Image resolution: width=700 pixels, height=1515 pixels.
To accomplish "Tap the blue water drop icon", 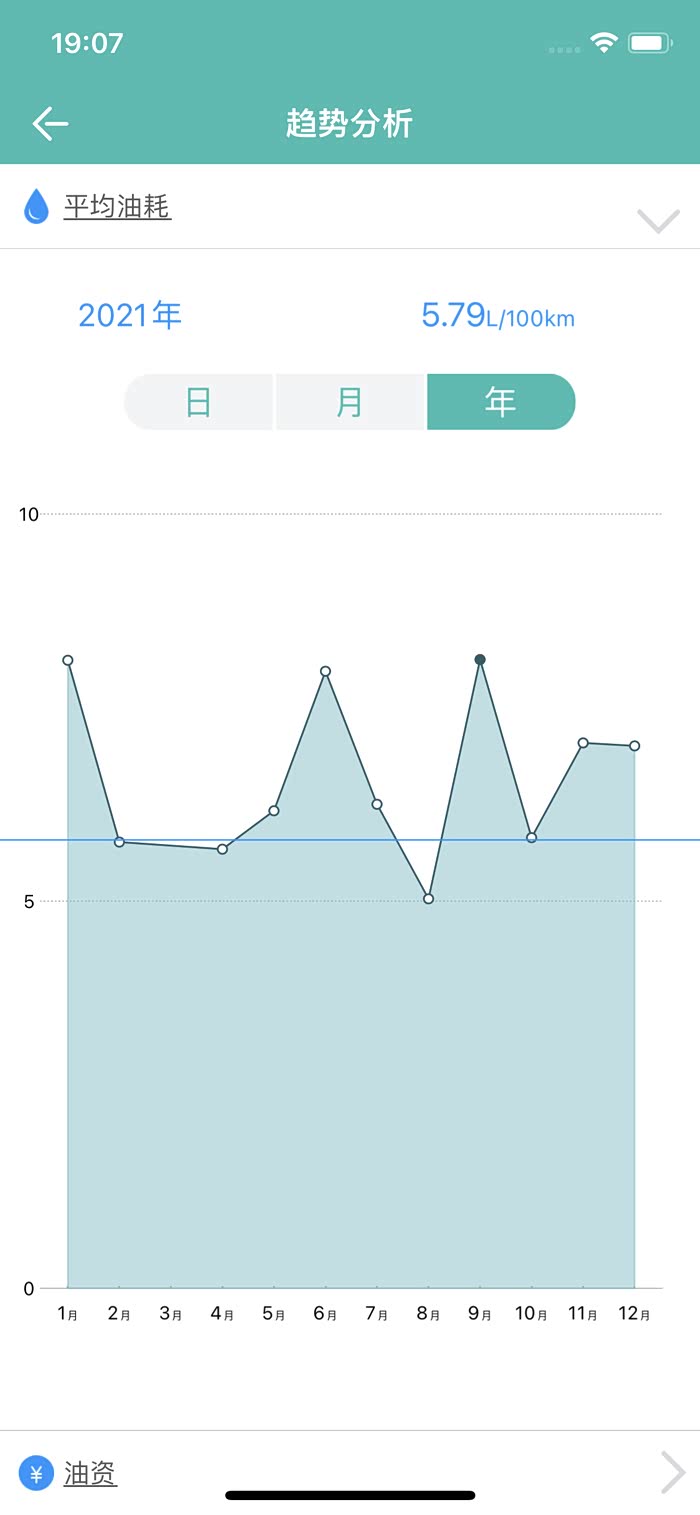I will pyautogui.click(x=36, y=206).
